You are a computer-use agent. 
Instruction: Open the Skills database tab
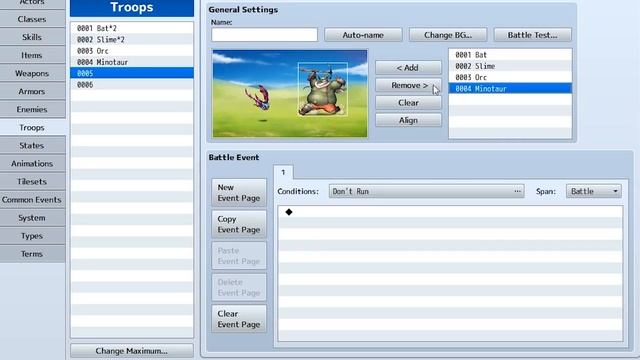pos(32,37)
